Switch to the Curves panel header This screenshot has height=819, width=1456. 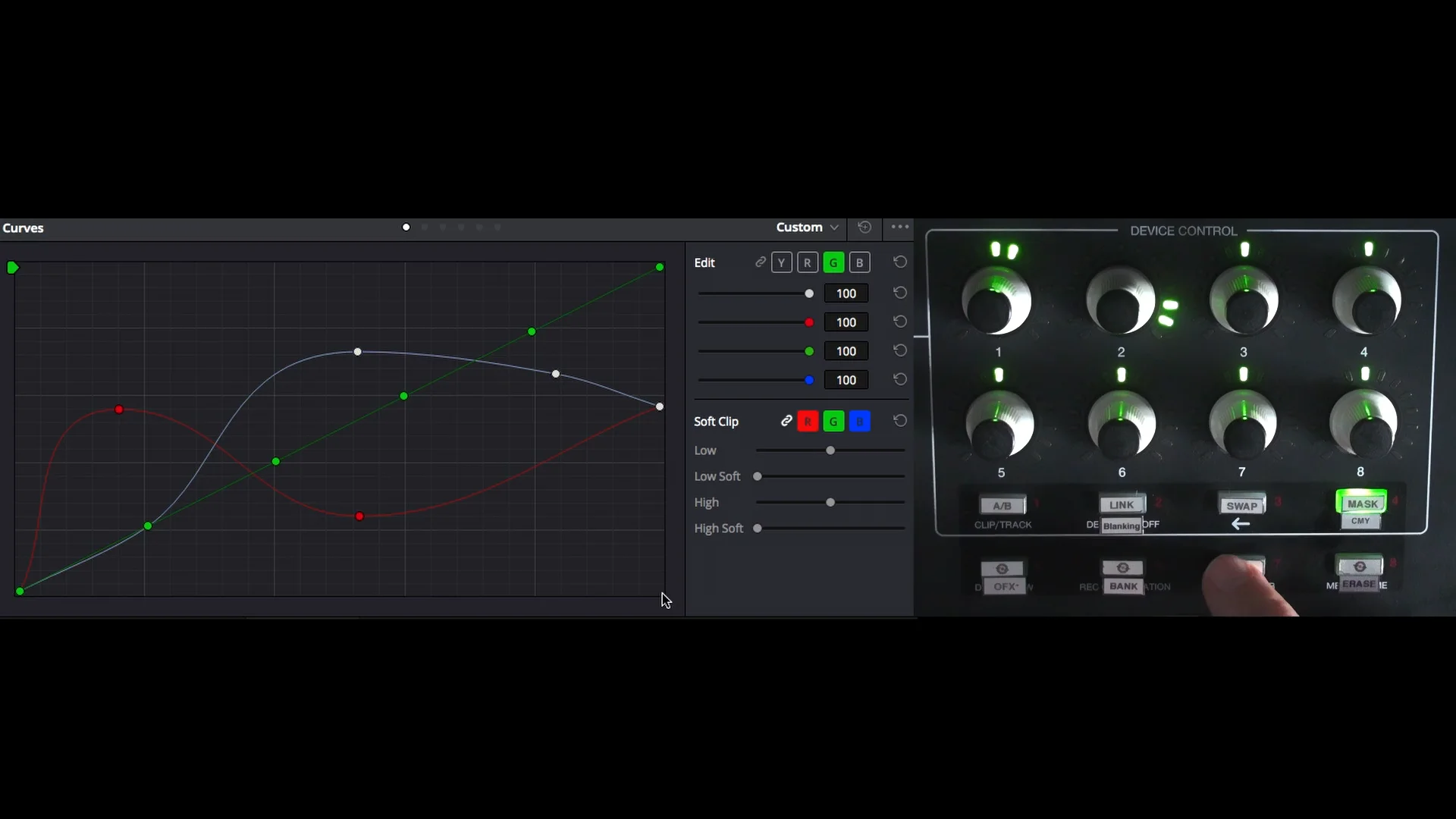24,227
